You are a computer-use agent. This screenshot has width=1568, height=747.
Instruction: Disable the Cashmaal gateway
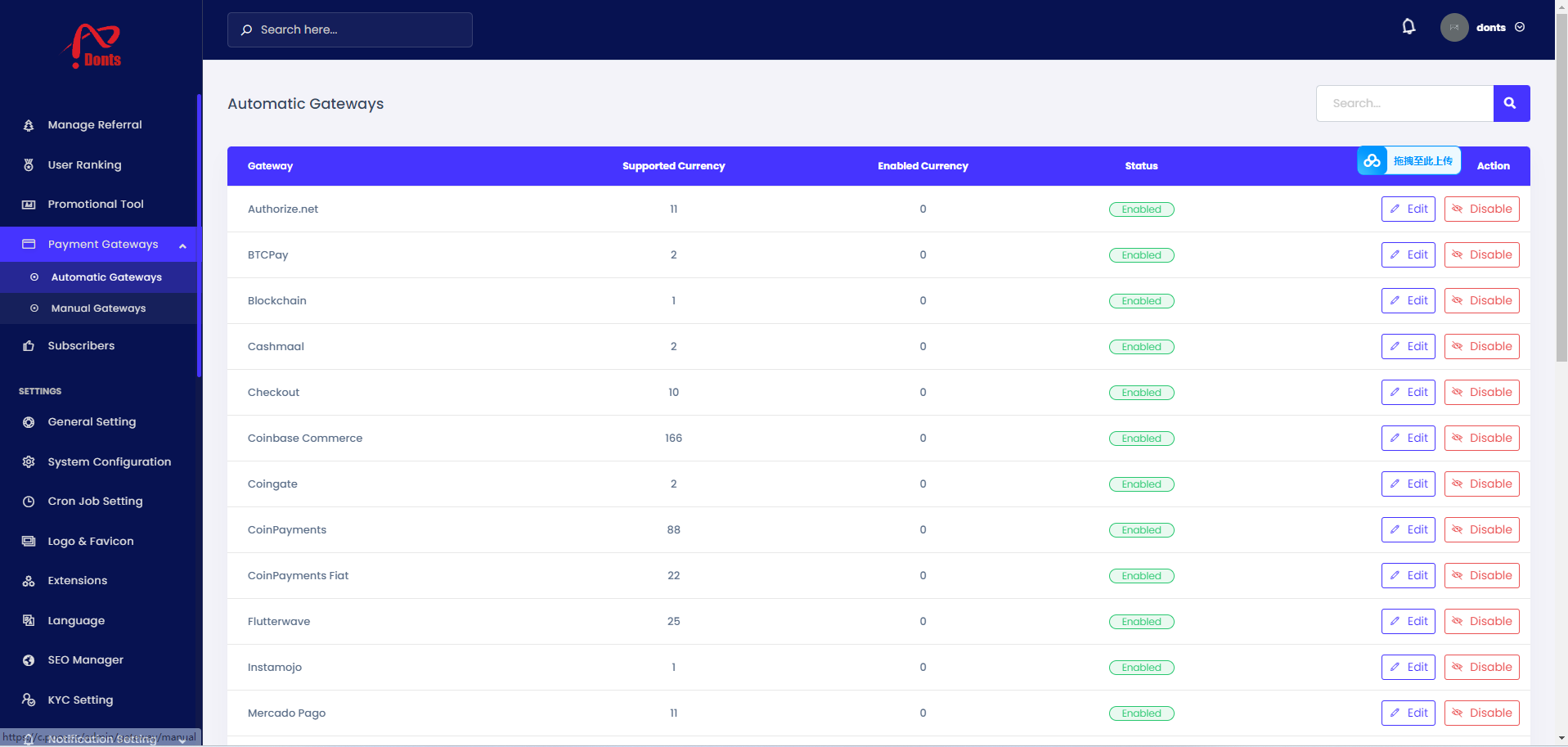click(1482, 346)
